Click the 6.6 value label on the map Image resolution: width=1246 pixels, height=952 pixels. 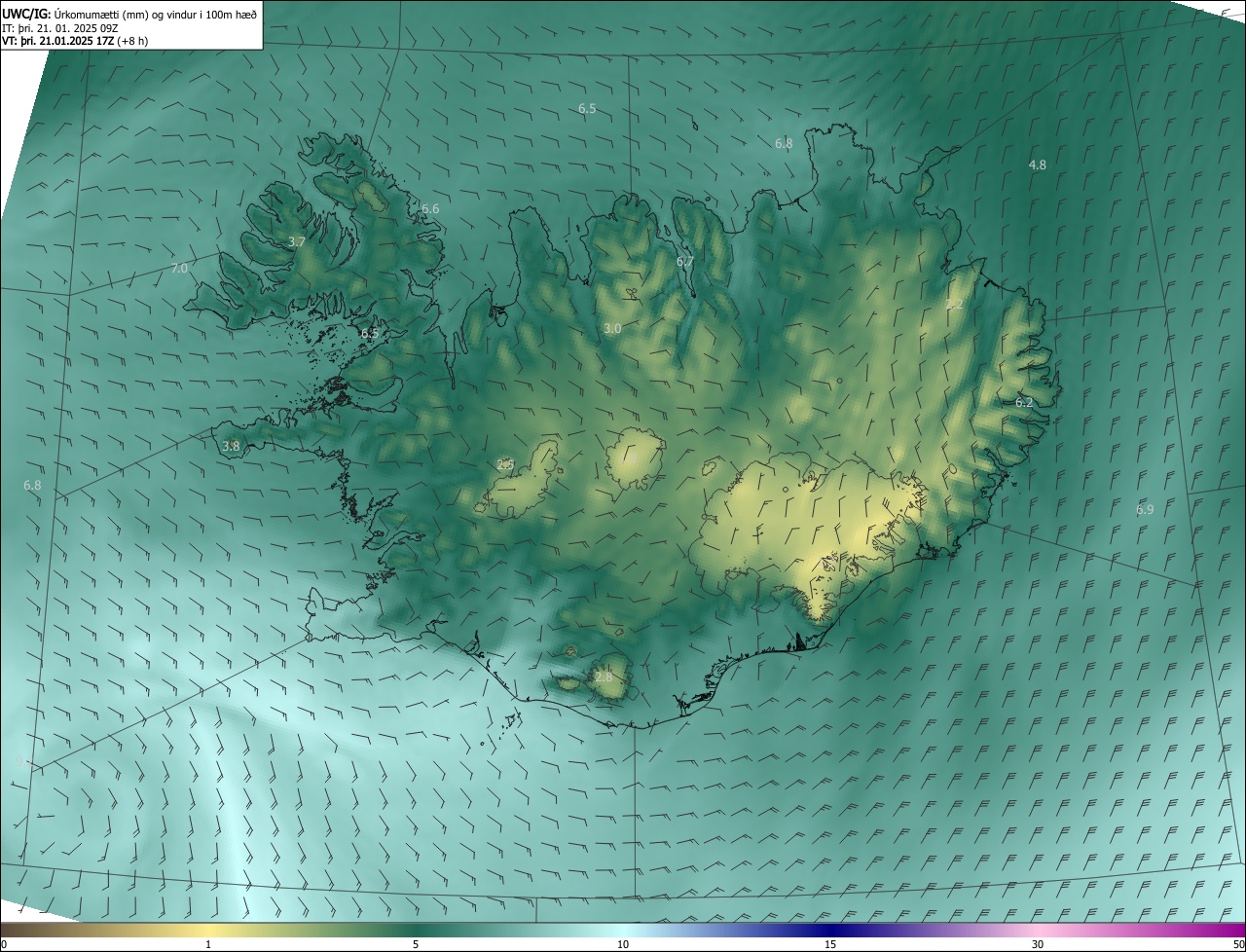pyautogui.click(x=430, y=209)
